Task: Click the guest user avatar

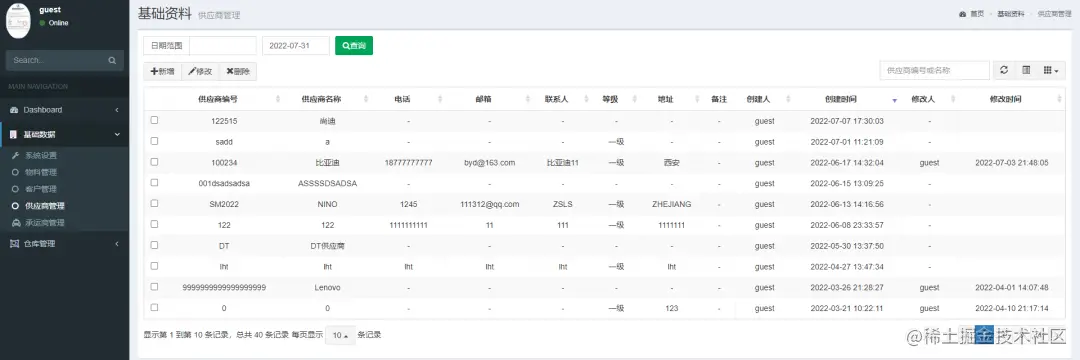Action: tap(18, 21)
